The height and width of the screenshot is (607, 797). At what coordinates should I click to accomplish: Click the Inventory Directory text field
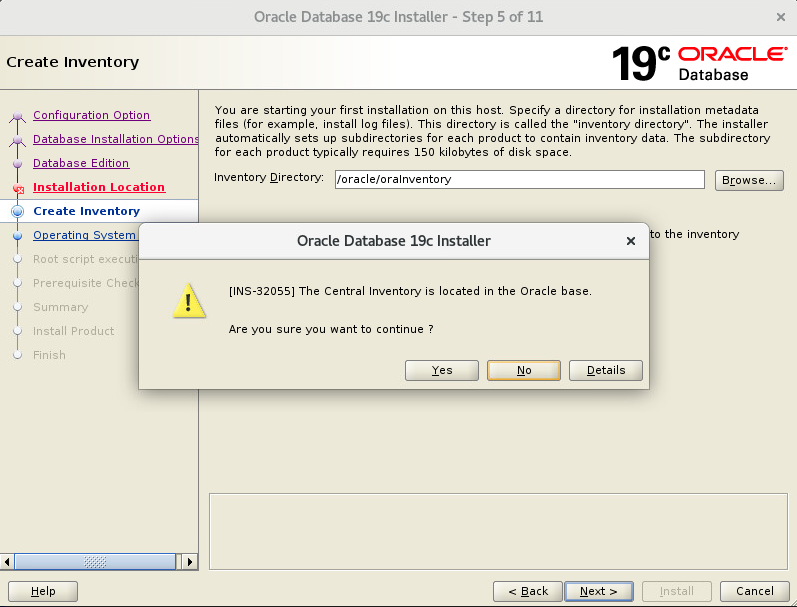pos(519,179)
